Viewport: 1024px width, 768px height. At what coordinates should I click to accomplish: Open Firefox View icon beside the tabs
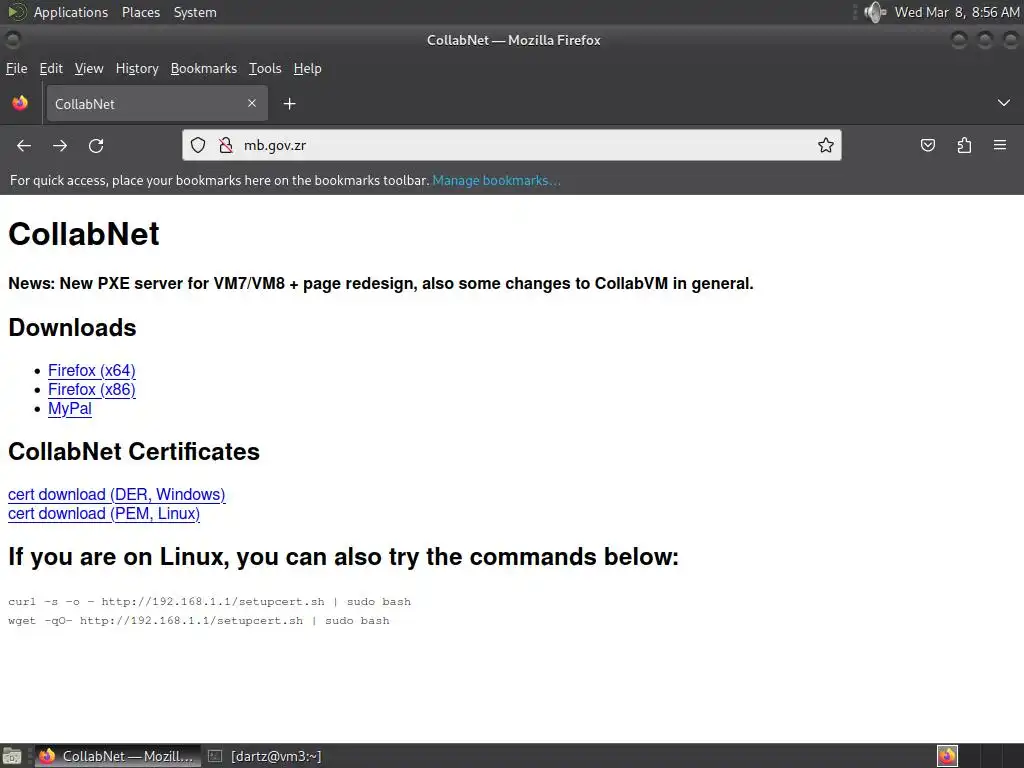click(20, 103)
